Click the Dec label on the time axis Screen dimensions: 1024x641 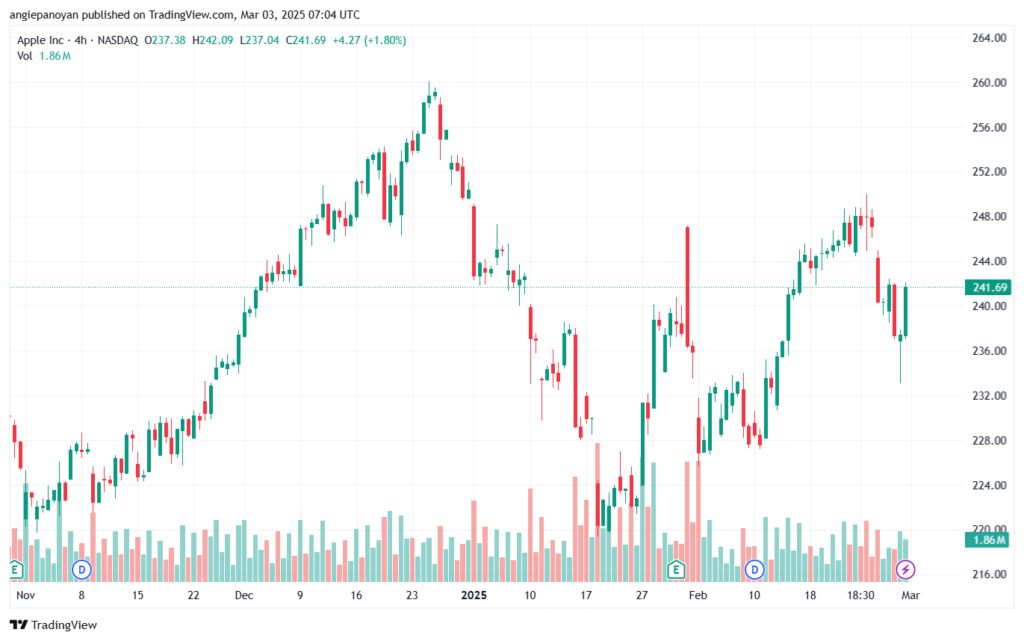pos(244,595)
